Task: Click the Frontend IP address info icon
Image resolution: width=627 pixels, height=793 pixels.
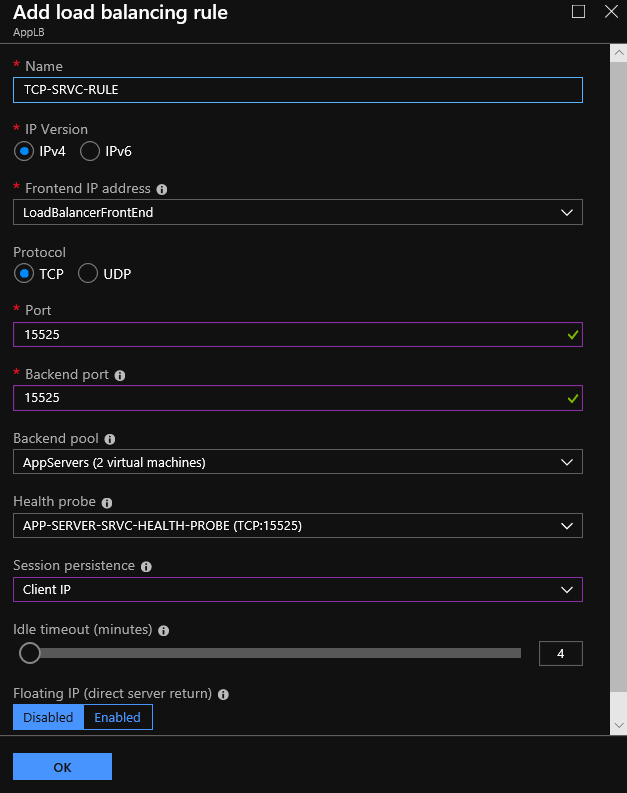Action: tap(162, 189)
